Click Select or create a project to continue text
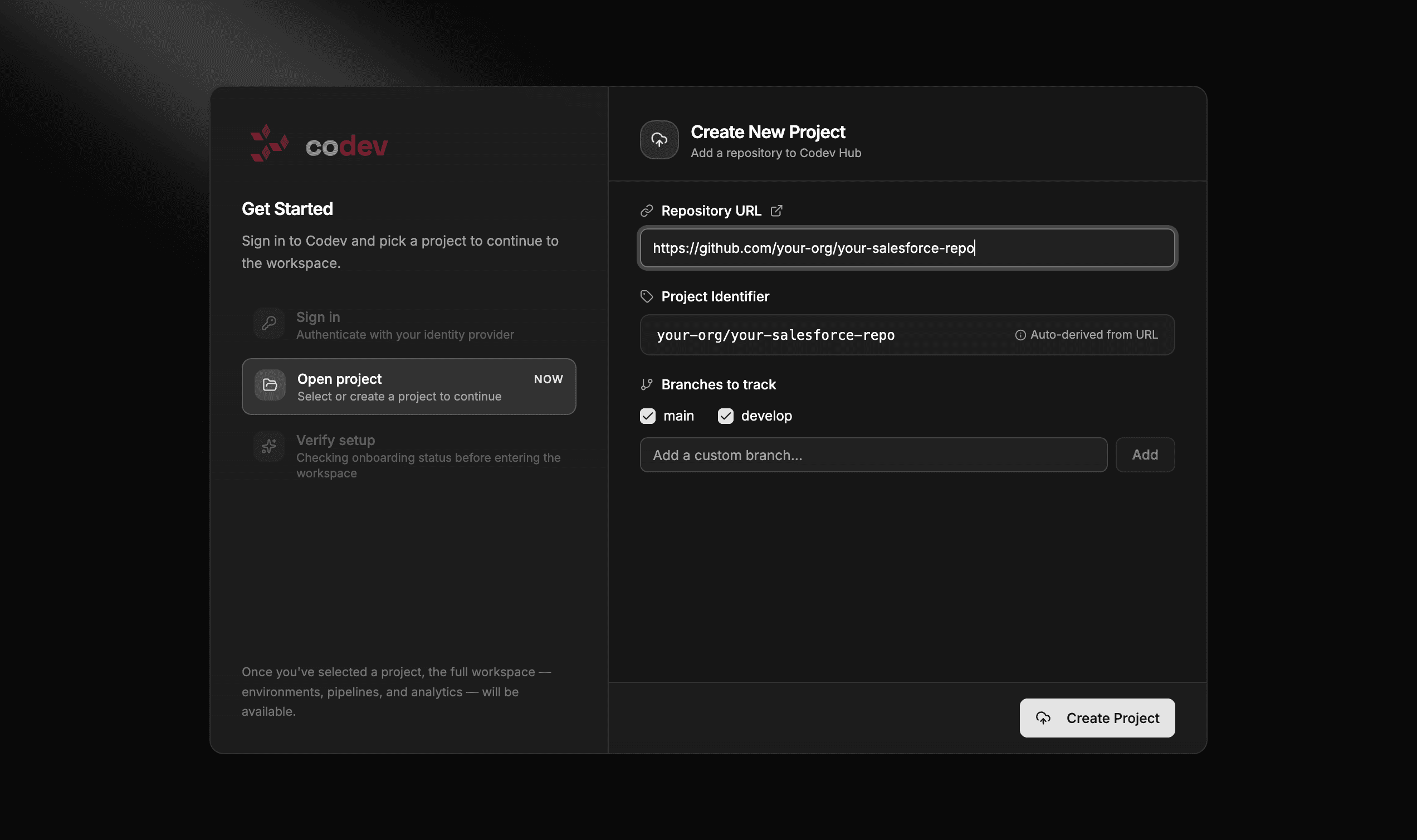The image size is (1417, 840). pyautogui.click(x=399, y=397)
